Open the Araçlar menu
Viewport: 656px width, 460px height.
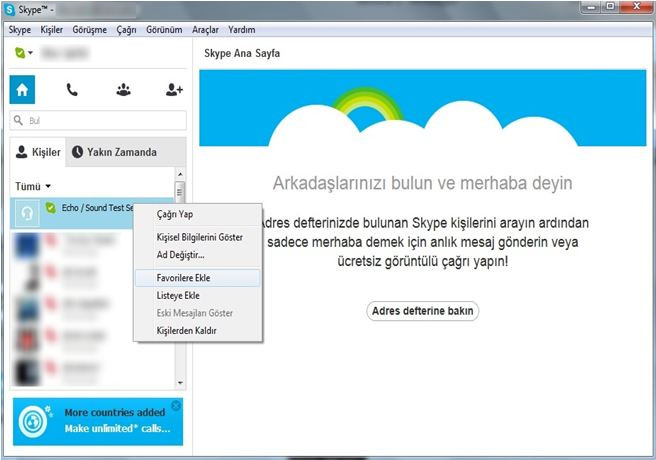pyautogui.click(x=205, y=30)
